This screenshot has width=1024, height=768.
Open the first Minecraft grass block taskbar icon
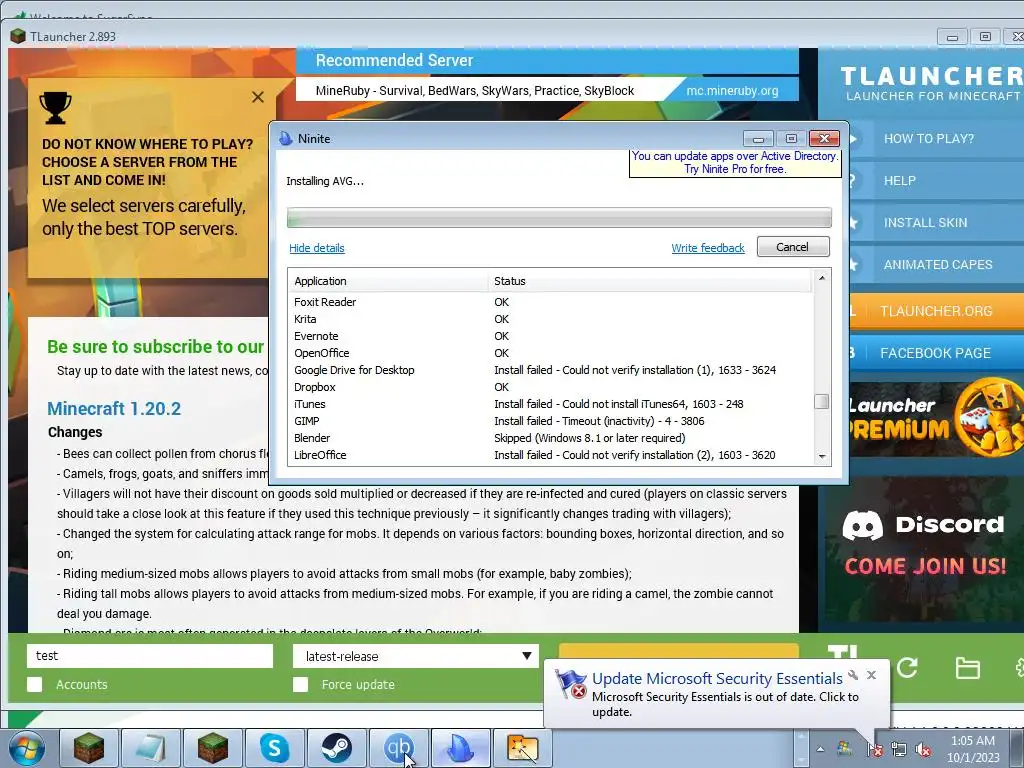pos(89,748)
